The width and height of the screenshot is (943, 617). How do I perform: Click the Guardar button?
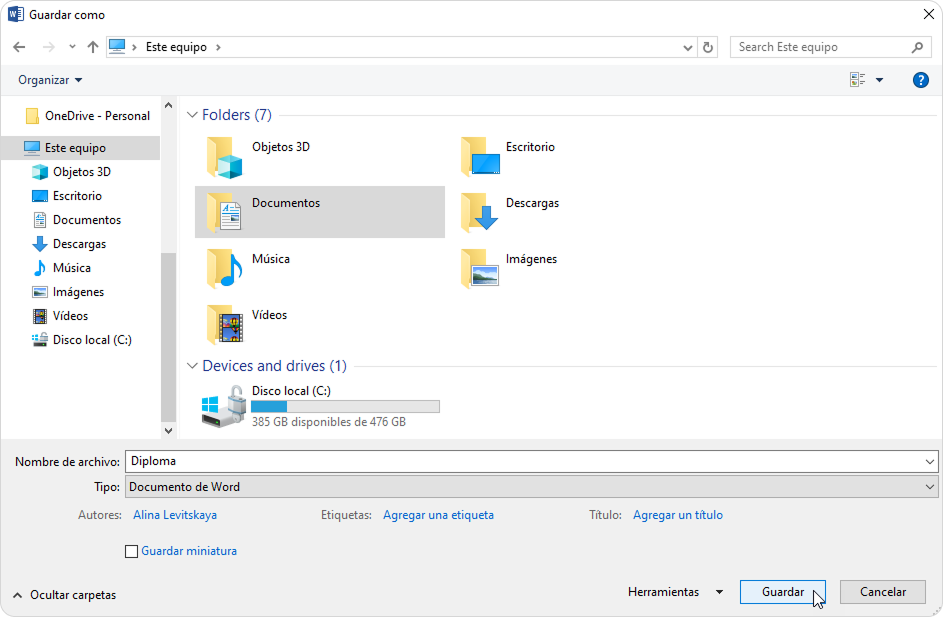pos(782,592)
